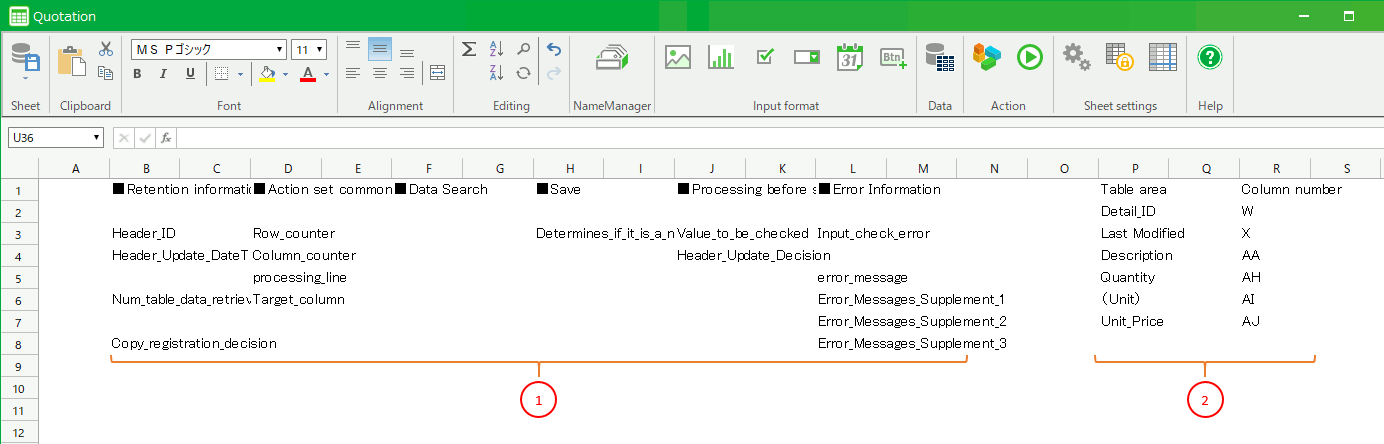Add a button control (Btn+)

click(893, 58)
